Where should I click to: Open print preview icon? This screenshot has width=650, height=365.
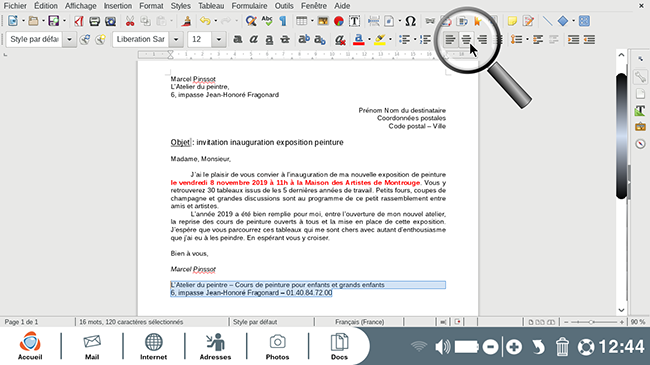click(x=110, y=21)
